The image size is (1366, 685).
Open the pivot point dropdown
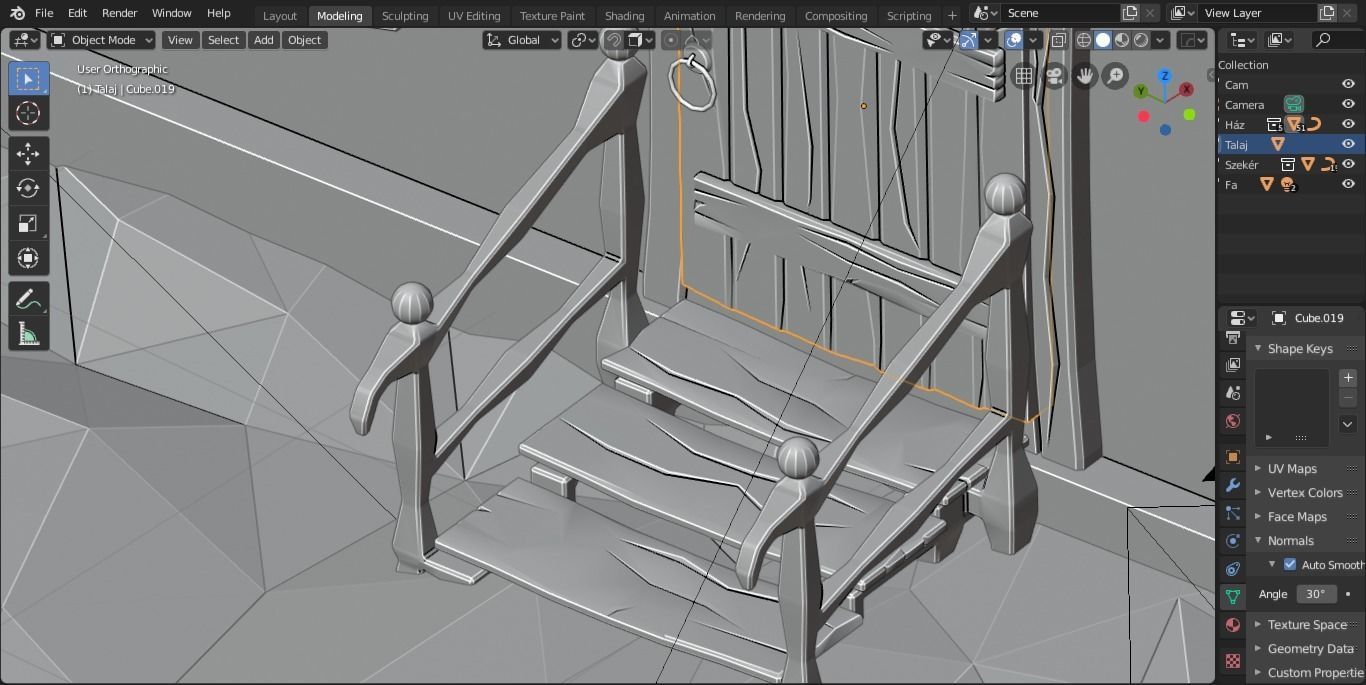[x=583, y=40]
